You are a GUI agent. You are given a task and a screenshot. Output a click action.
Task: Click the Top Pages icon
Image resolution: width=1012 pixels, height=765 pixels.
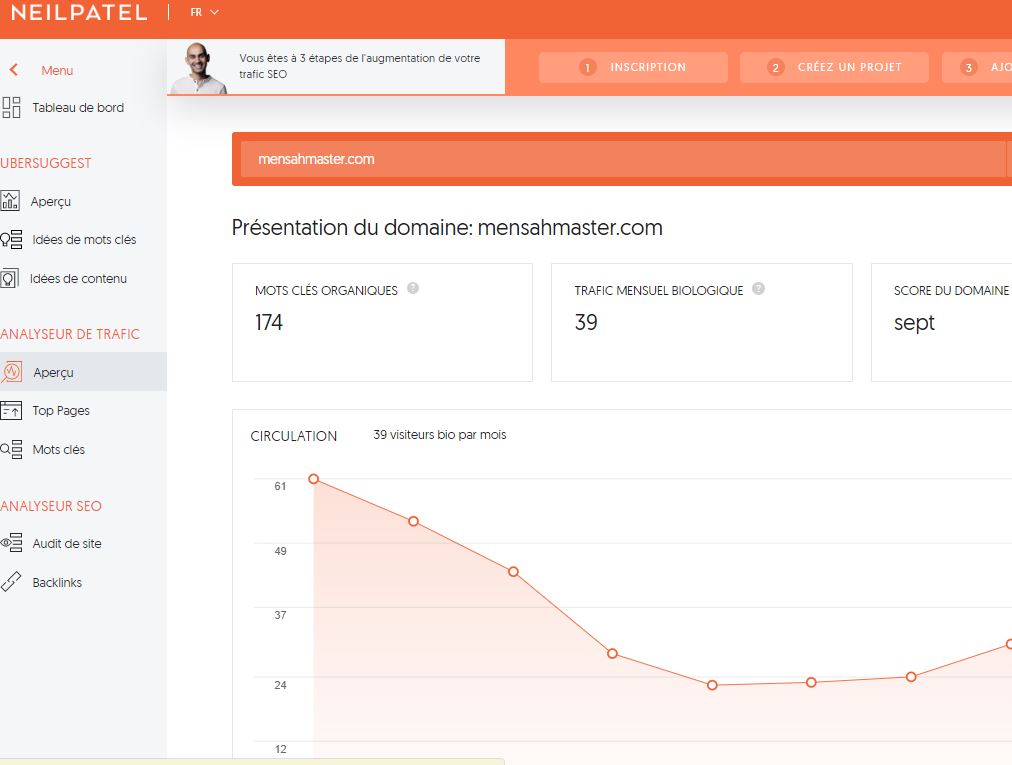(11, 411)
